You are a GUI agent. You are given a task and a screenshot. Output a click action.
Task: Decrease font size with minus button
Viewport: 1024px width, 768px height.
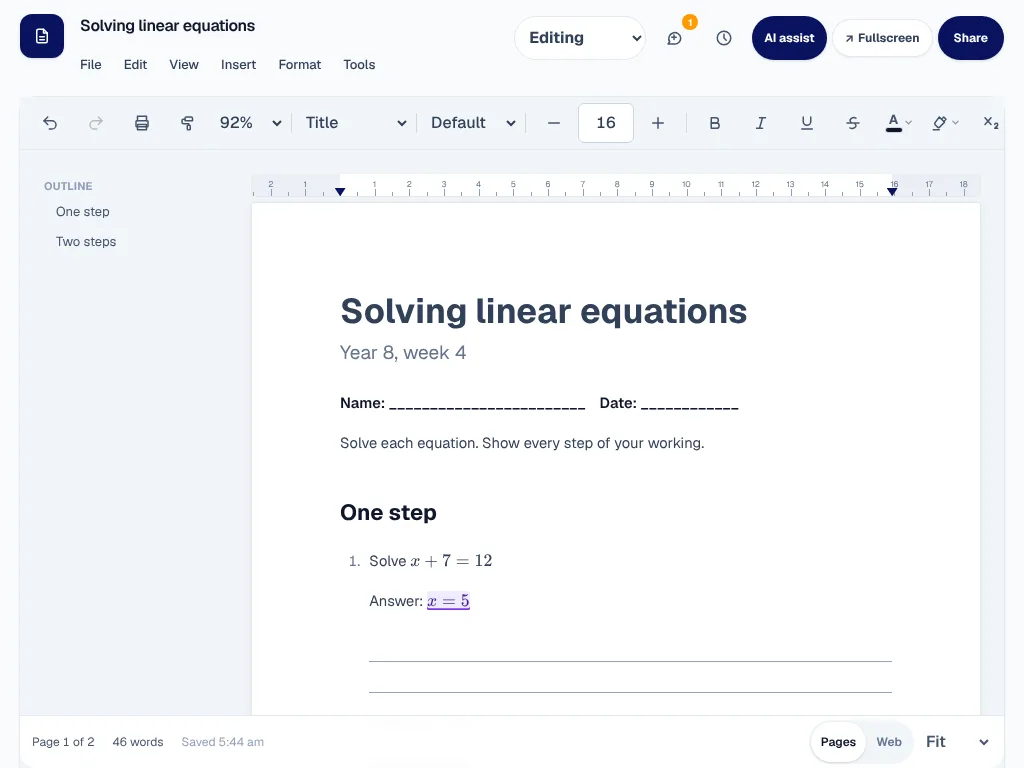554,123
